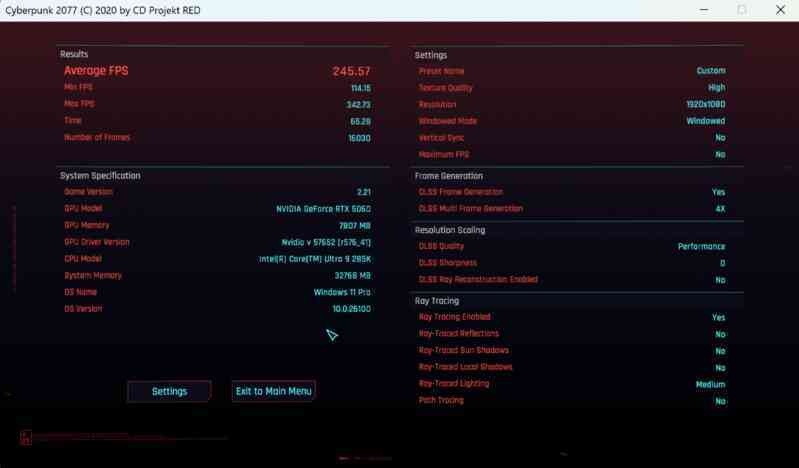The height and width of the screenshot is (468, 799).
Task: Click the 'Results' section heading
Action: (x=74, y=54)
